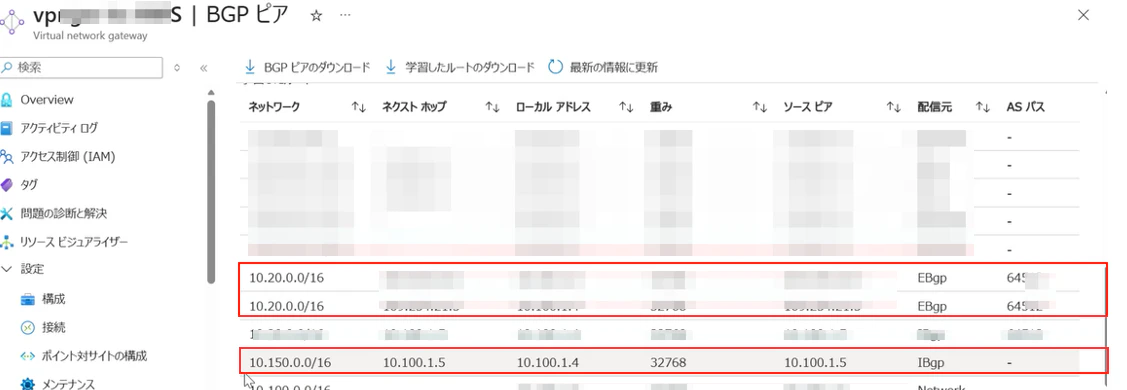Open 接続 under settings
The height and width of the screenshot is (390, 1127).
[54, 328]
